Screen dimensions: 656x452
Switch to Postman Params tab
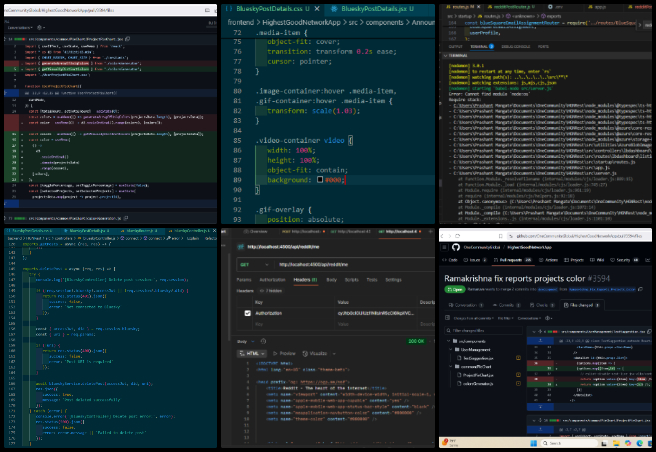pyautogui.click(x=244, y=280)
